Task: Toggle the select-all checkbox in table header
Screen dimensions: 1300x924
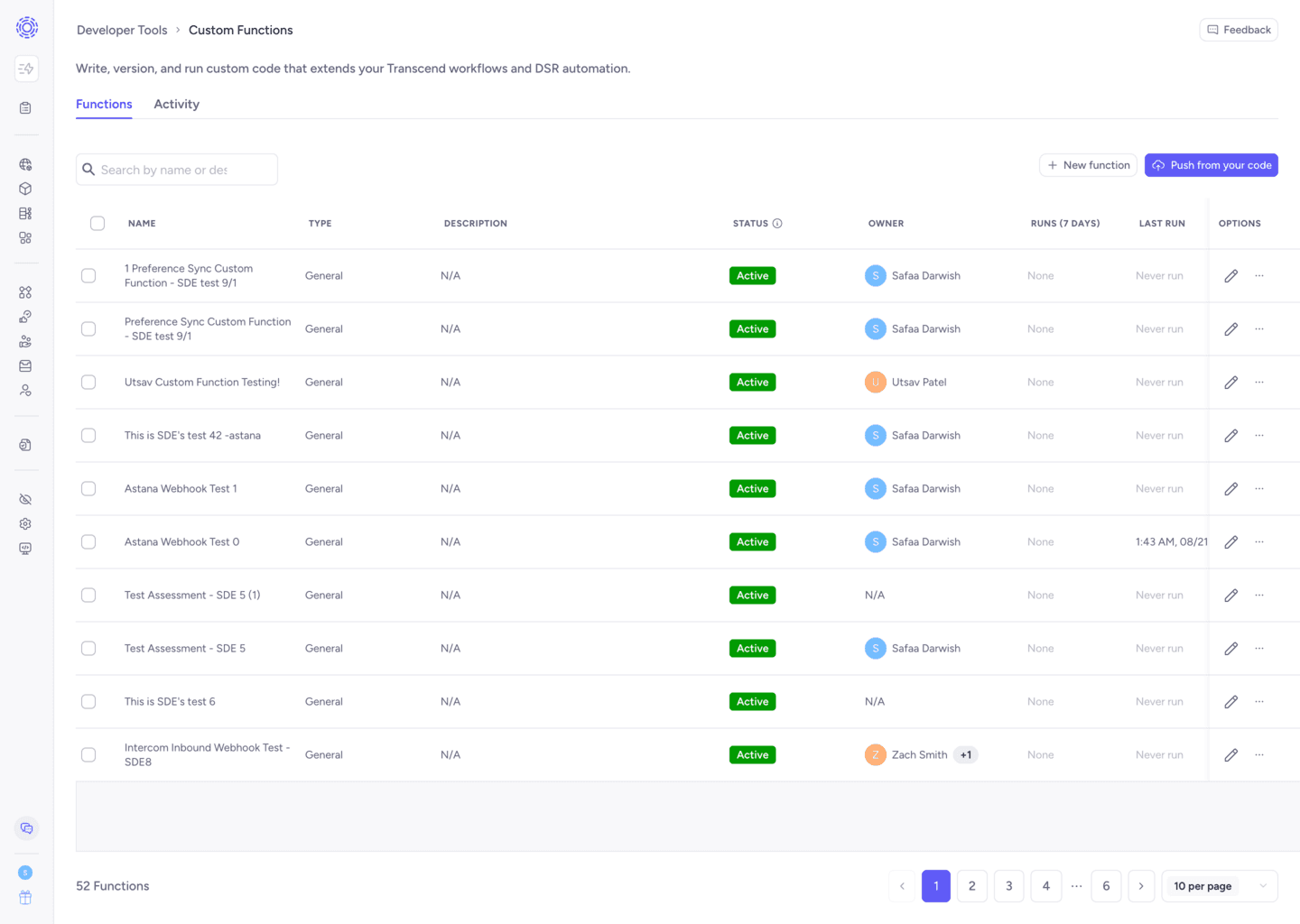Action: pos(97,224)
